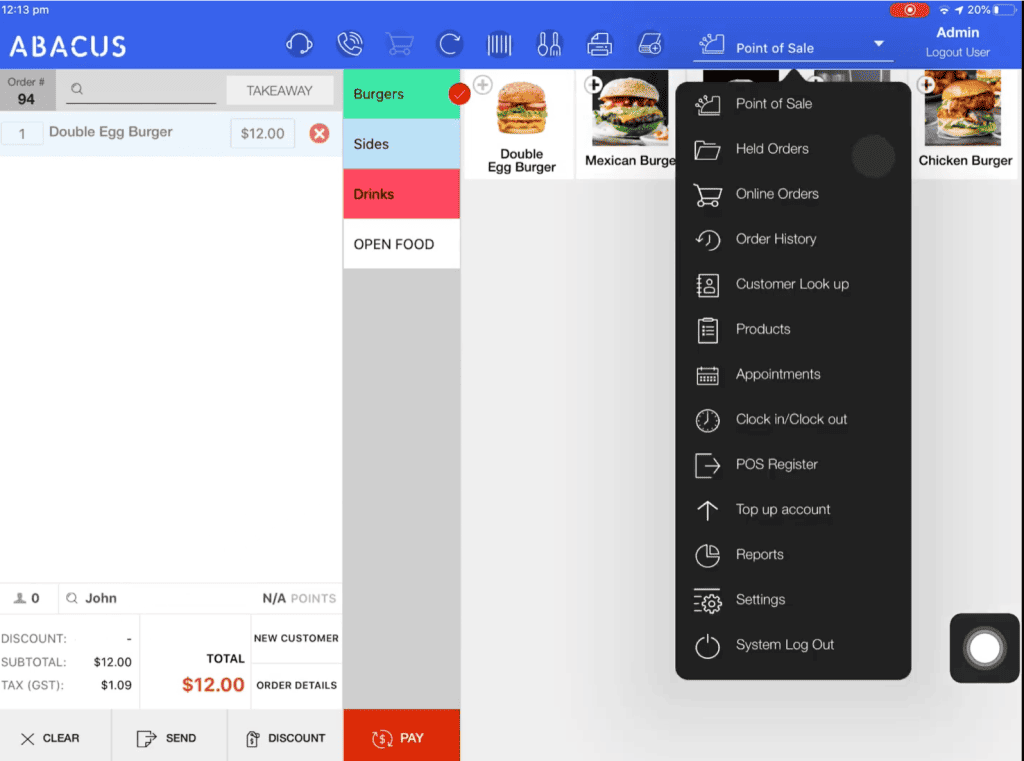Click the phone call icon in toolbar
Screen dimensions: 1024x761
point(350,43)
